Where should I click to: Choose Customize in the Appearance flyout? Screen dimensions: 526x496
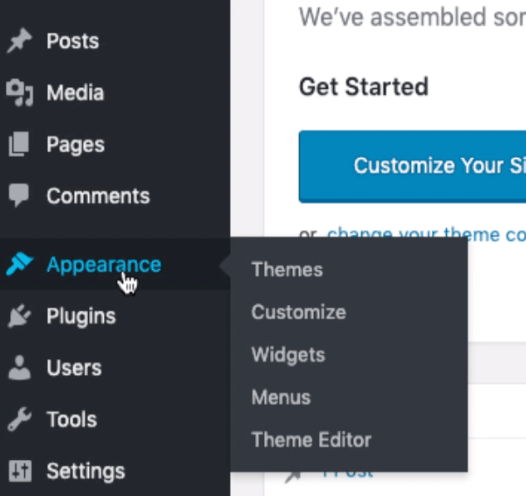299,312
